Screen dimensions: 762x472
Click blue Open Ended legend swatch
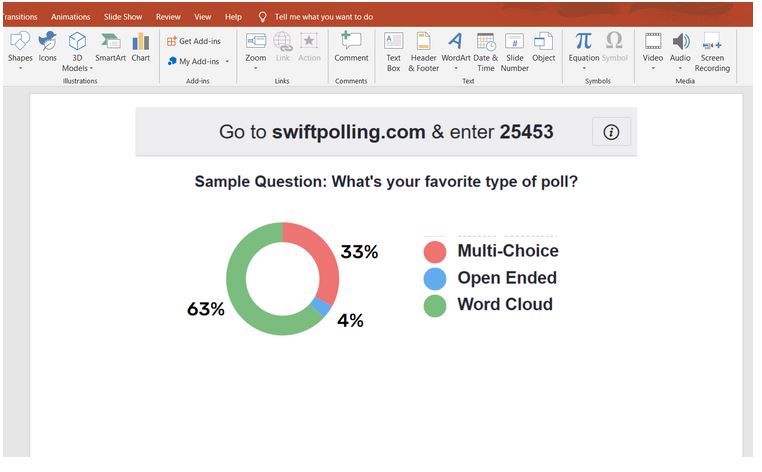coord(435,279)
